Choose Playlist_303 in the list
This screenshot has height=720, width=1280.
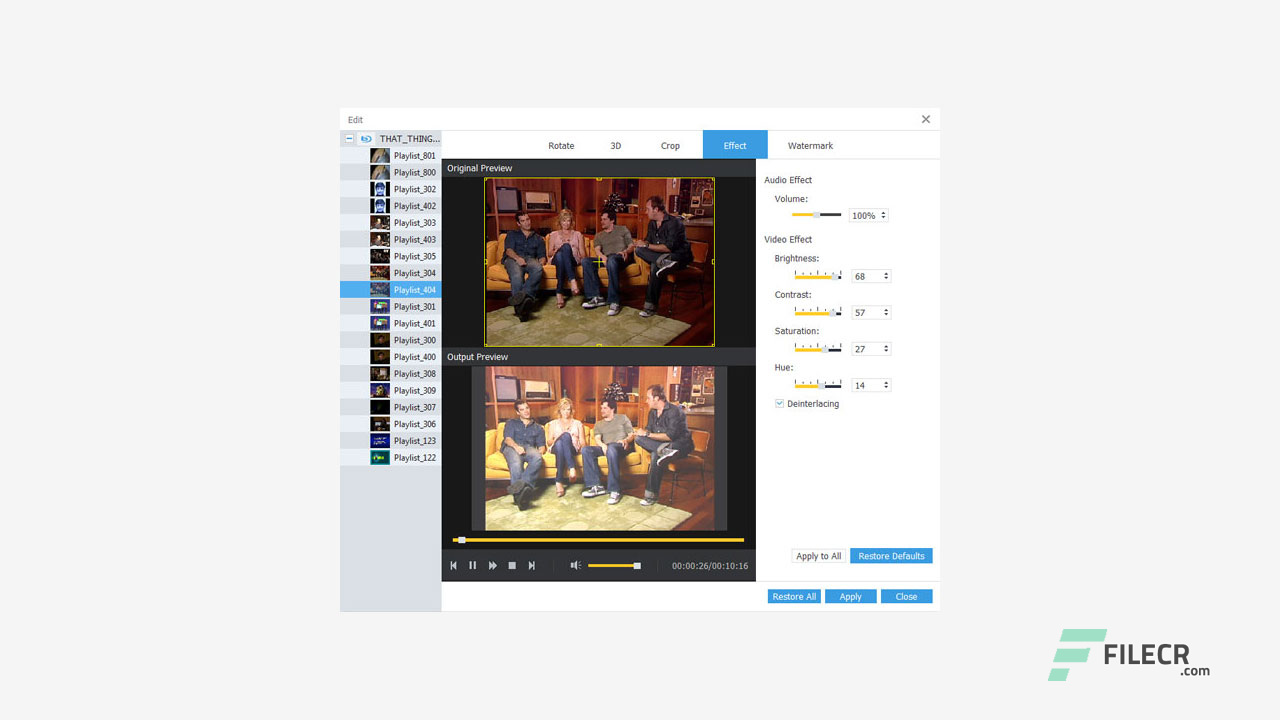click(391, 223)
